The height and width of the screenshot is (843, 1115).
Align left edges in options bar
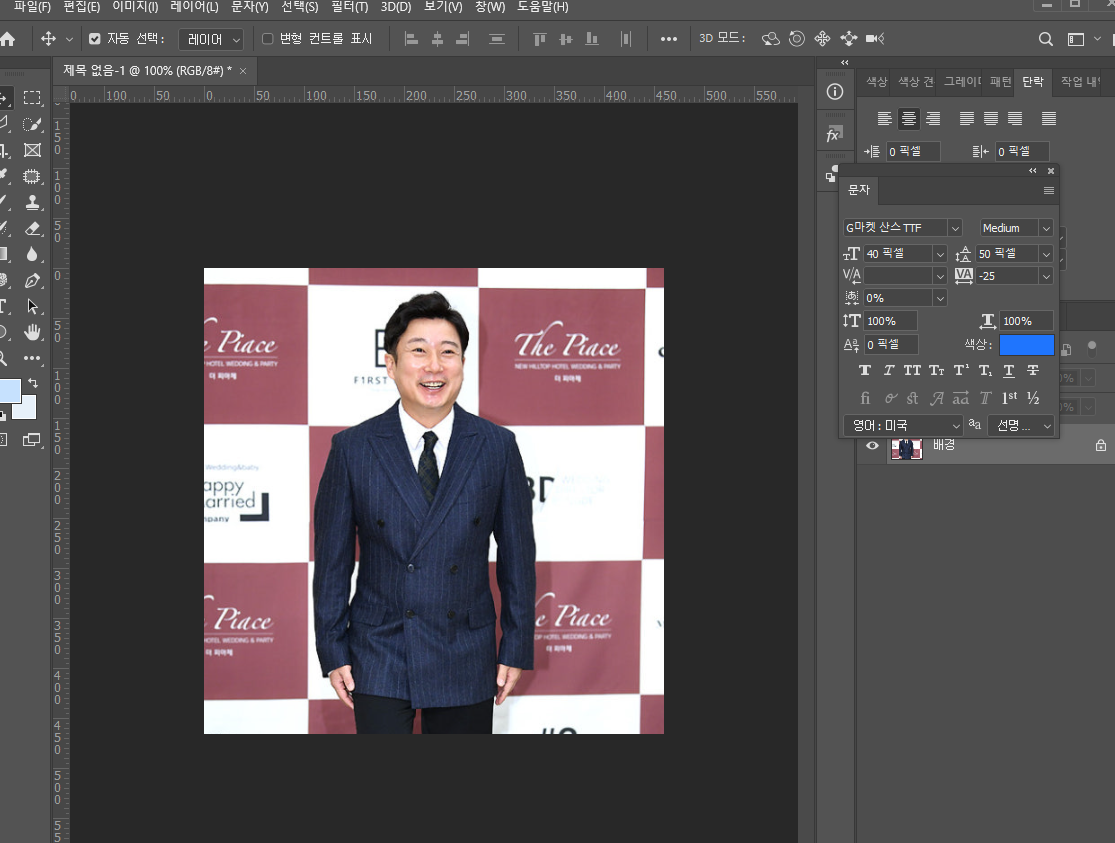point(411,39)
